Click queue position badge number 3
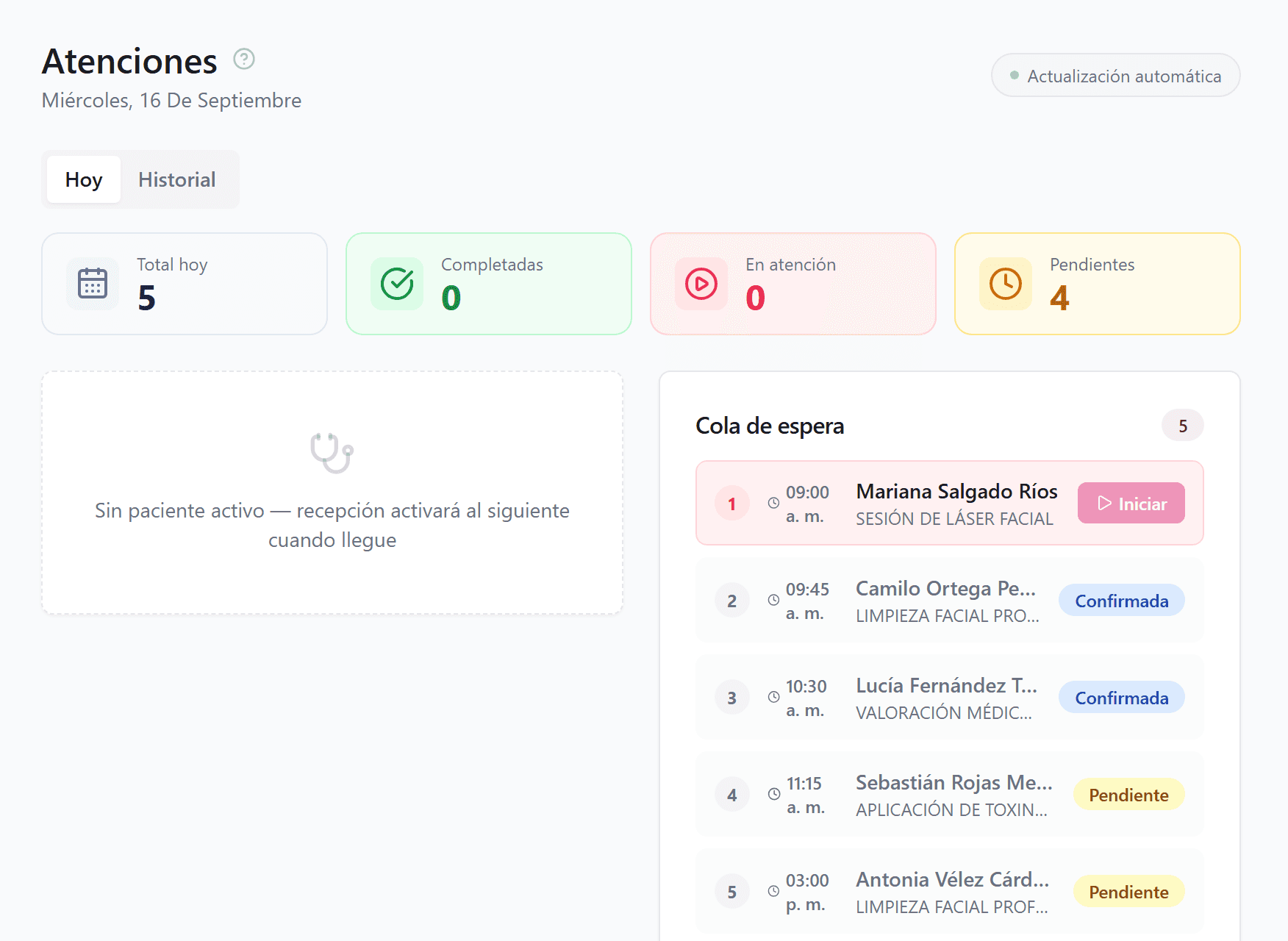This screenshot has width=1288, height=941. pos(732,698)
